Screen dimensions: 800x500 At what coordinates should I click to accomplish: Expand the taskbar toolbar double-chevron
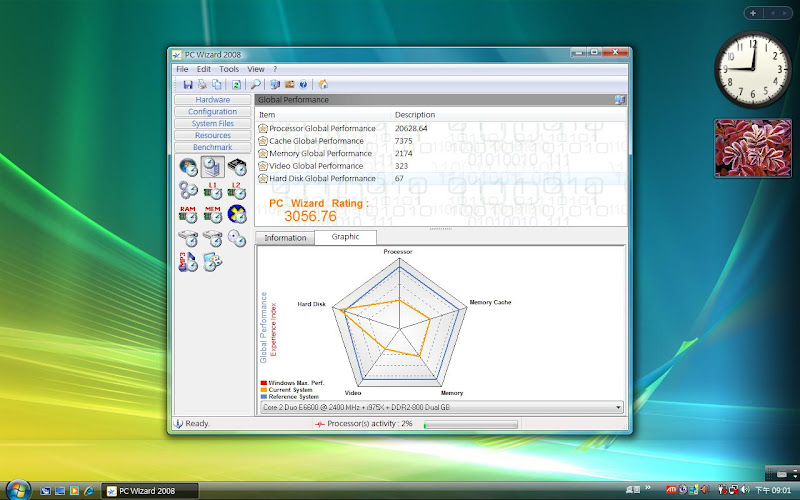tap(648, 488)
